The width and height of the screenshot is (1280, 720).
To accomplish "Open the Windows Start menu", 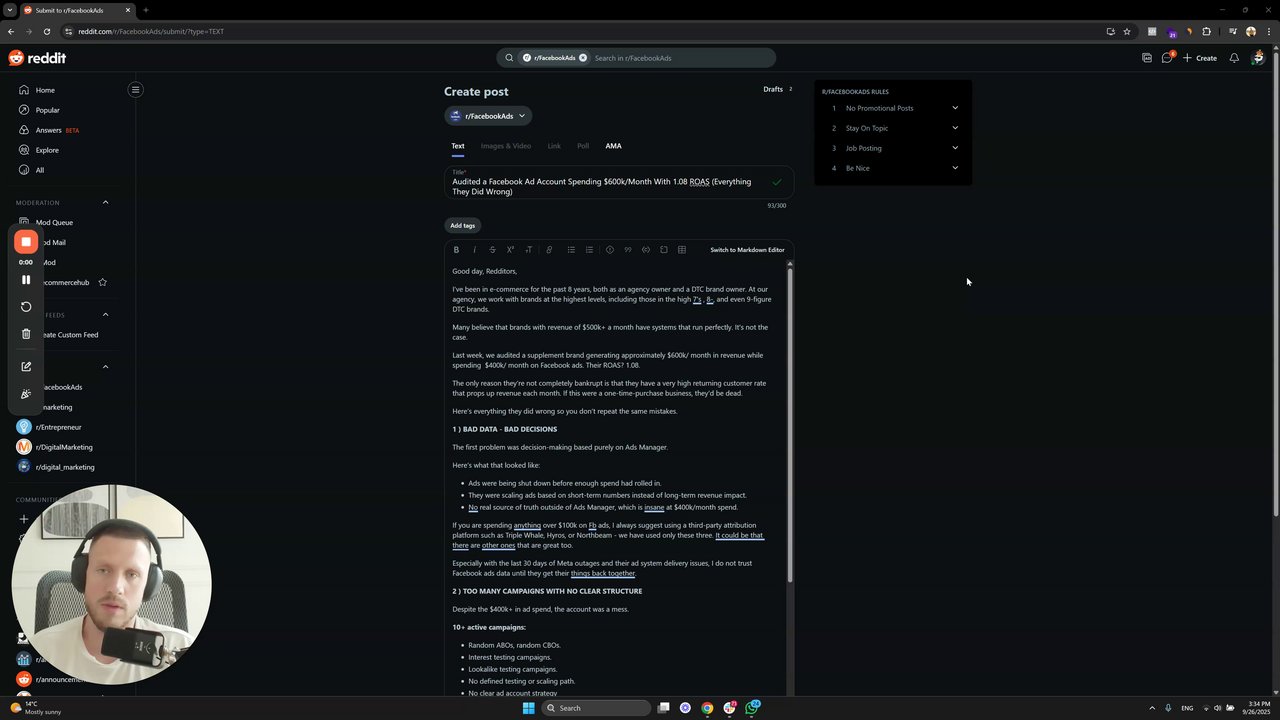I will 529,708.
